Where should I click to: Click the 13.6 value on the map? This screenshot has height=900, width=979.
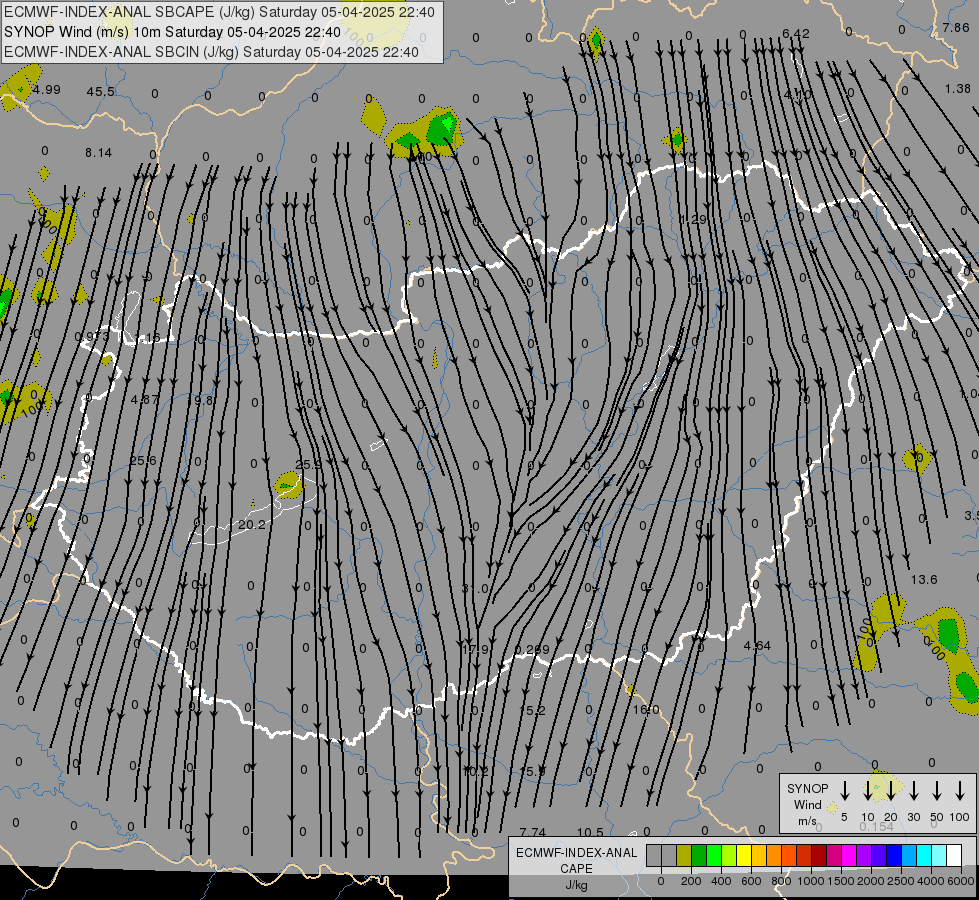(924, 580)
